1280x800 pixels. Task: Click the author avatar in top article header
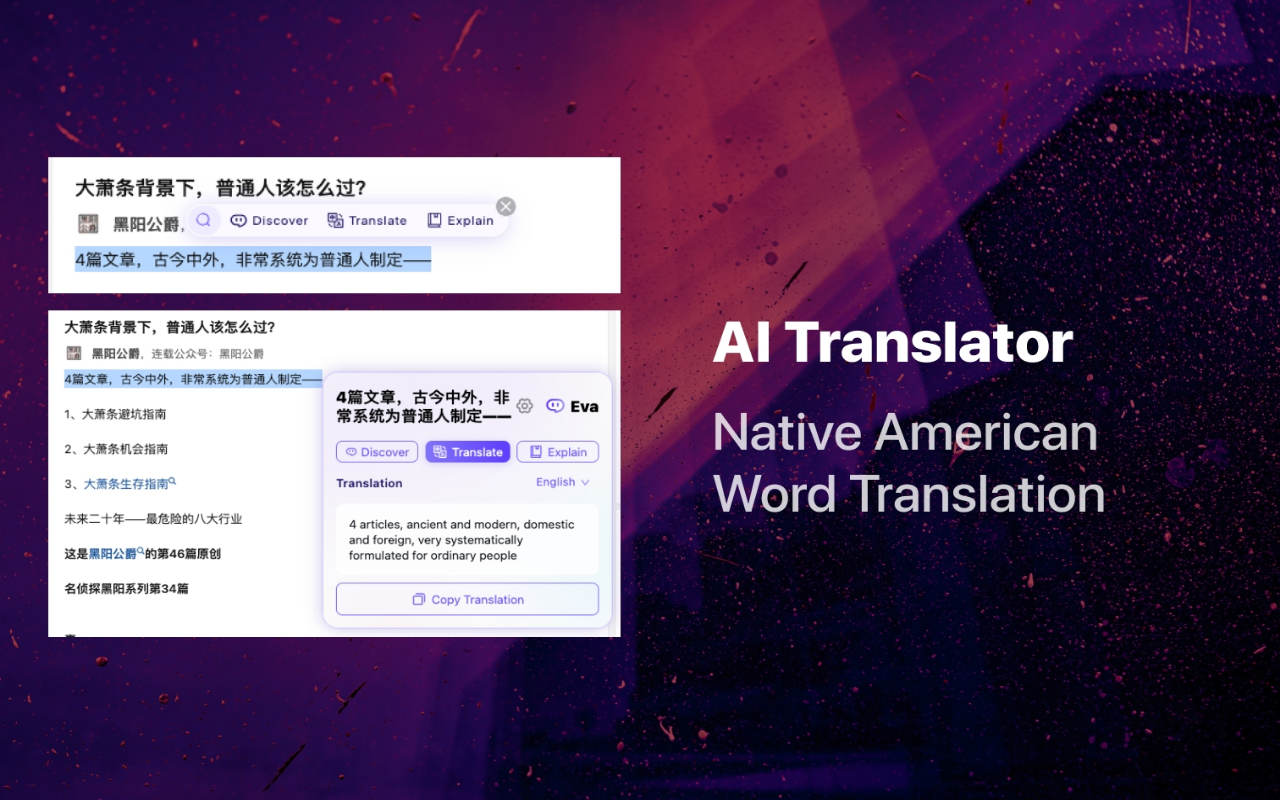point(88,224)
